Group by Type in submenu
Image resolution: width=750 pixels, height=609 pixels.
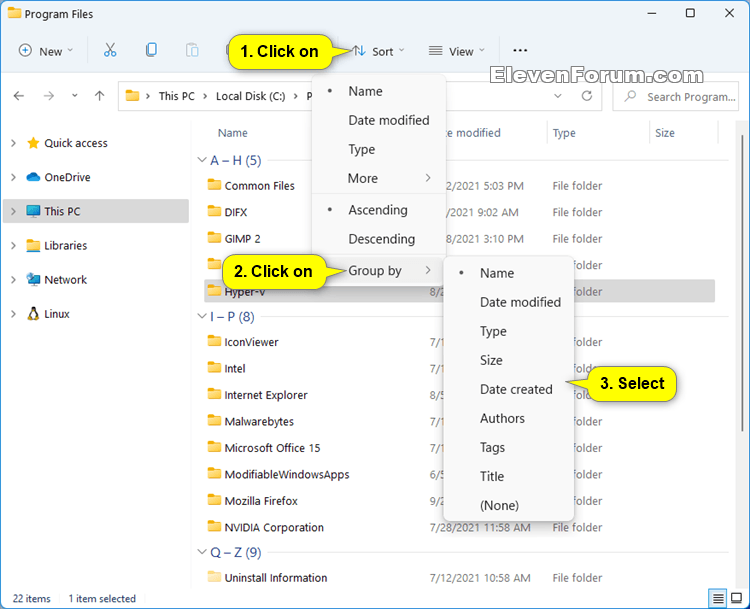(x=508, y=331)
